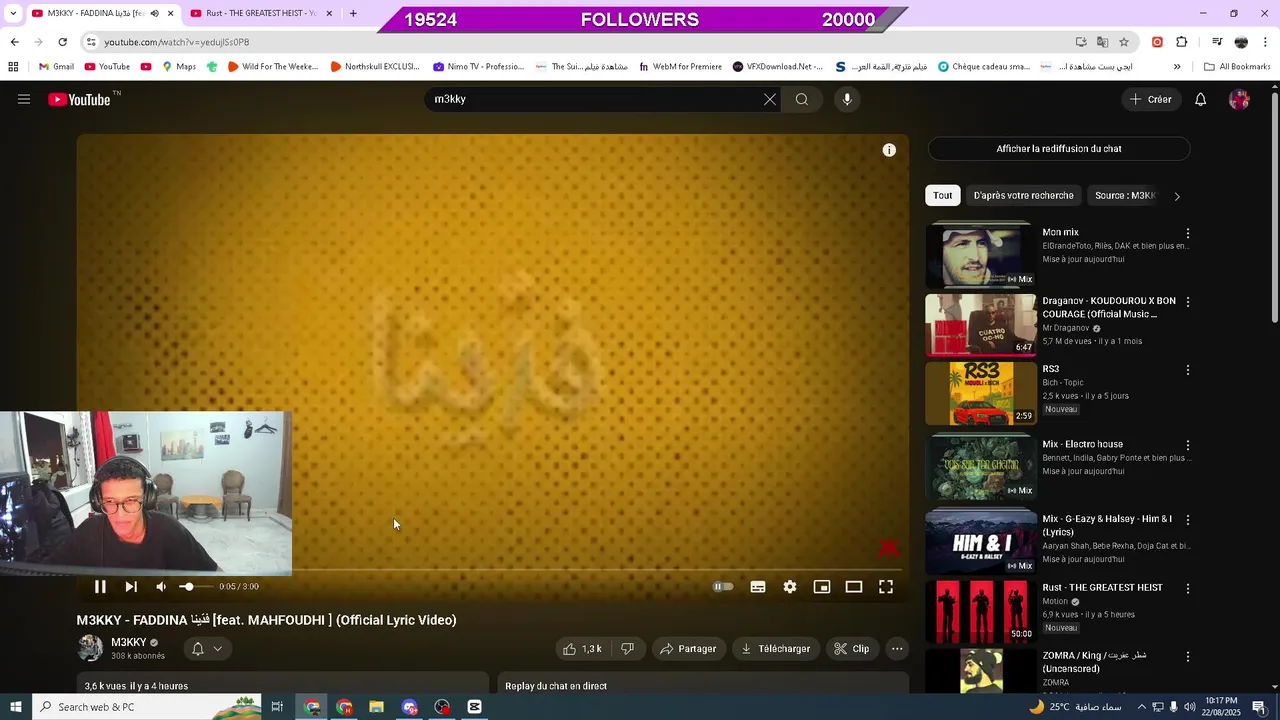1280x720 pixels.
Task: Open File Explorer from the taskbar
Action: click(377, 707)
